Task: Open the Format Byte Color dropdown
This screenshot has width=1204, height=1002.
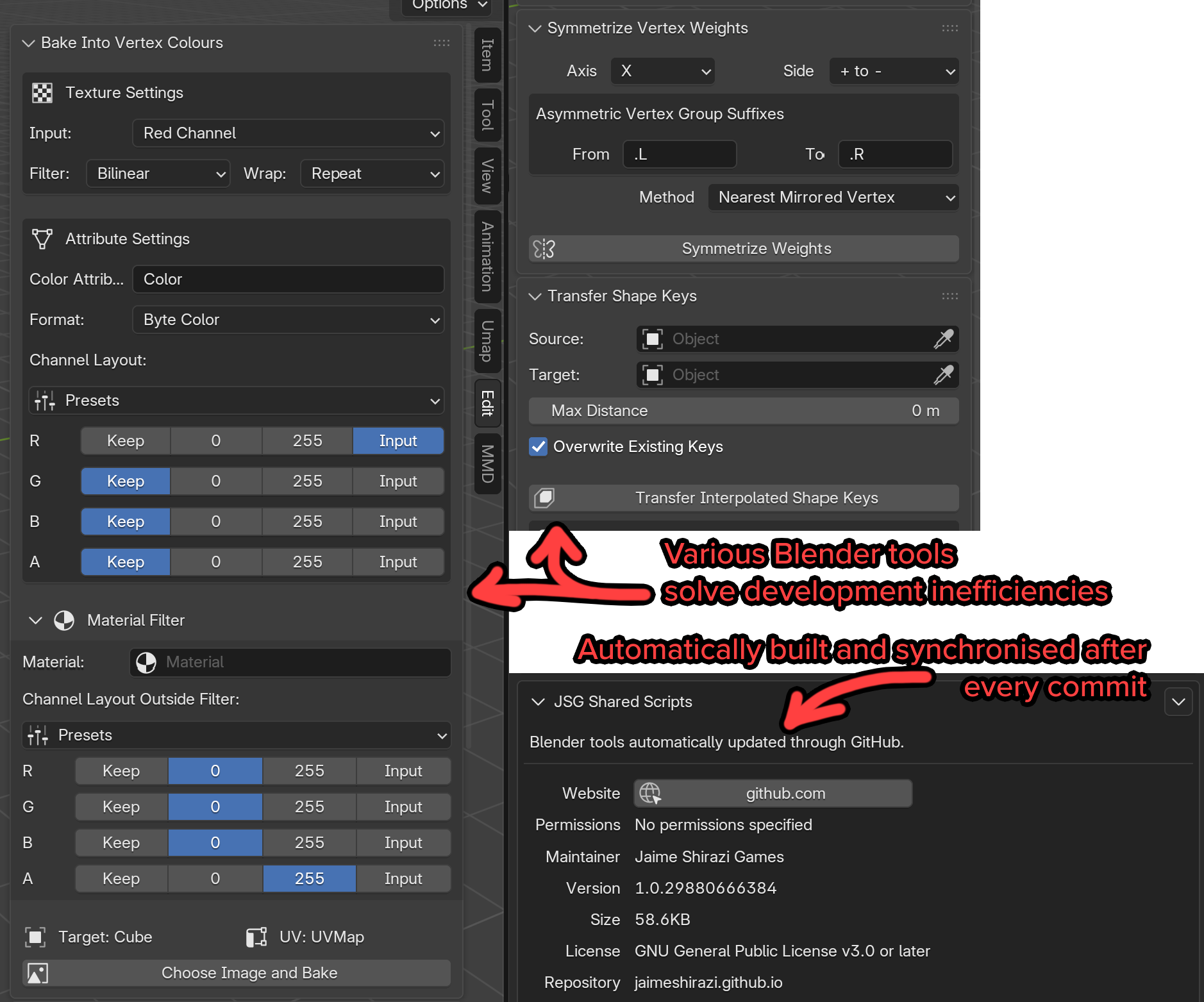Action: (288, 320)
